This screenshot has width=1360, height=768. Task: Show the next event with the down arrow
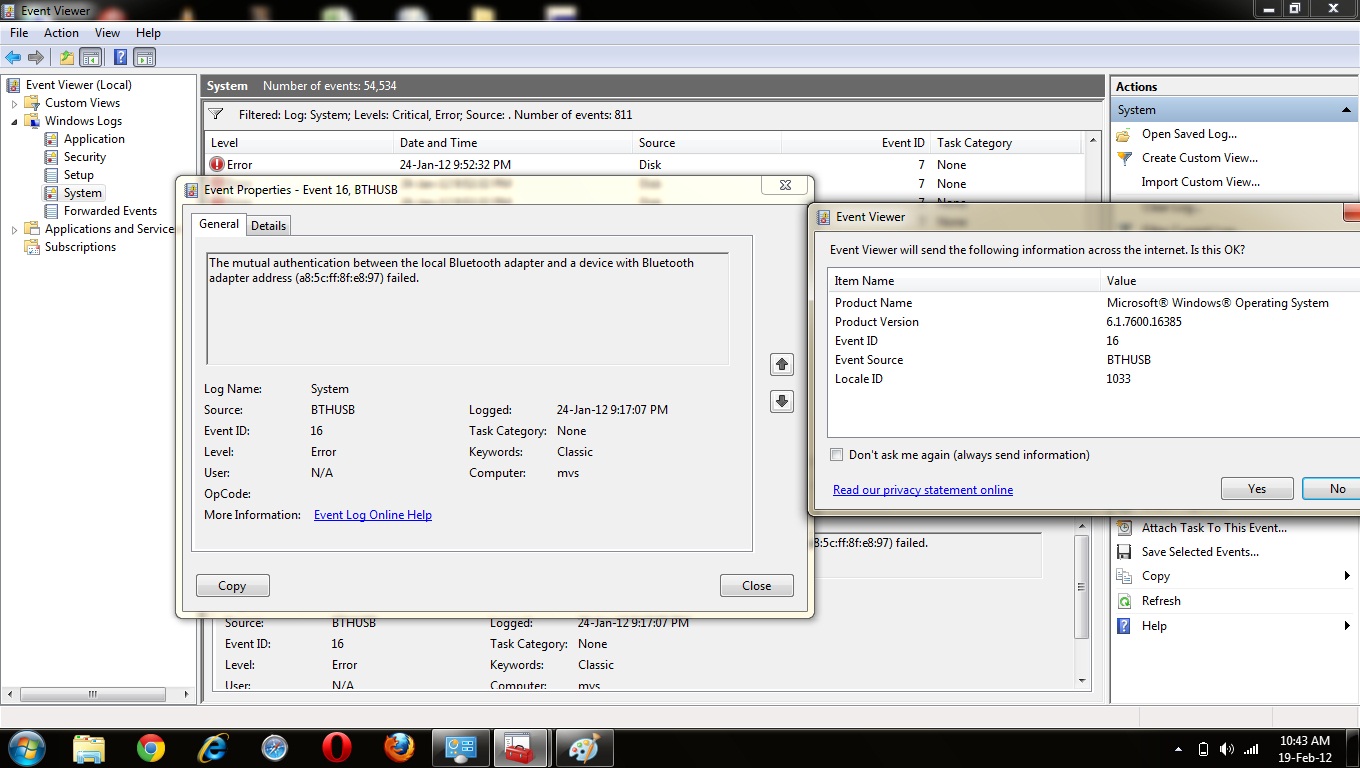782,401
